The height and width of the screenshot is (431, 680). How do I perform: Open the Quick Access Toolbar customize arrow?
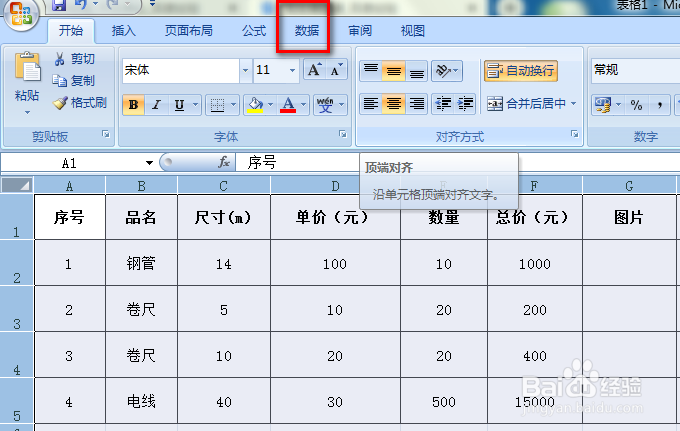(x=152, y=4)
